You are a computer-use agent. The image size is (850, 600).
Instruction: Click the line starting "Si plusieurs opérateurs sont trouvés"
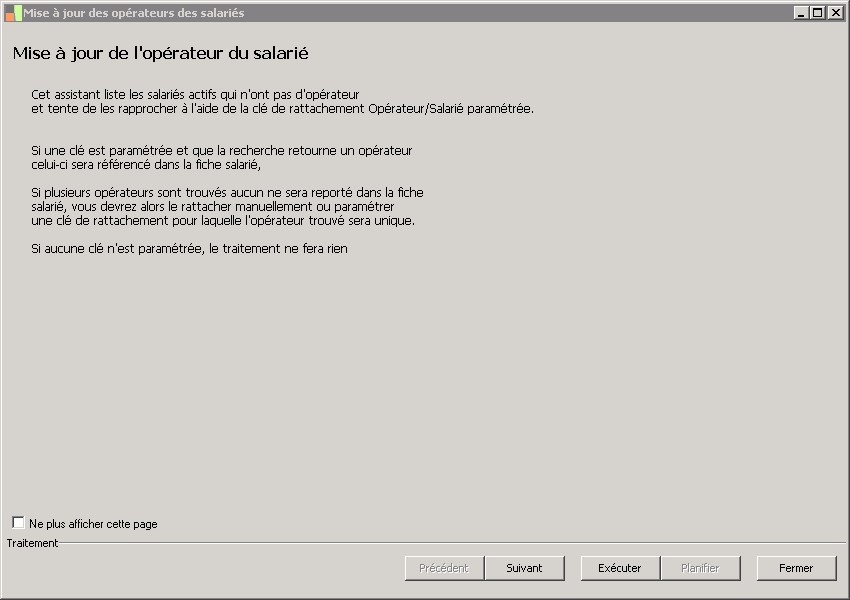pyautogui.click(x=227, y=193)
